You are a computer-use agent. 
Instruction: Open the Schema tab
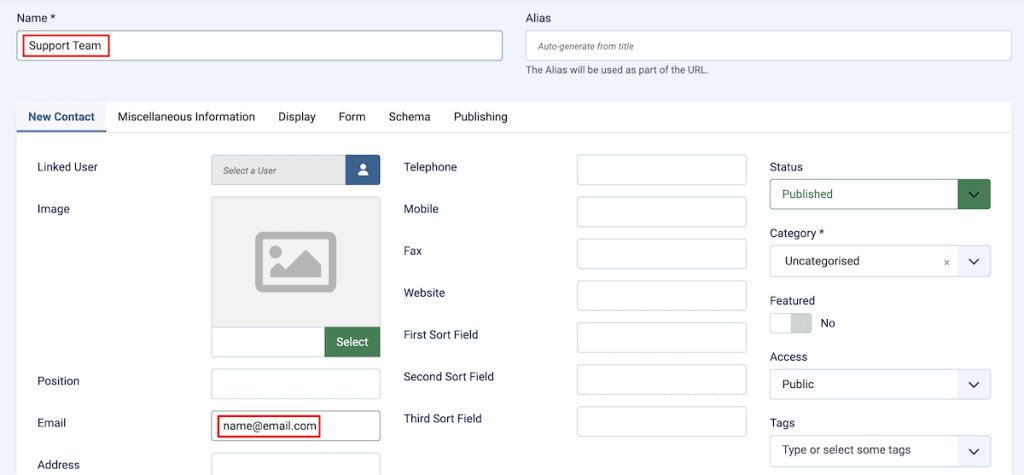point(409,117)
